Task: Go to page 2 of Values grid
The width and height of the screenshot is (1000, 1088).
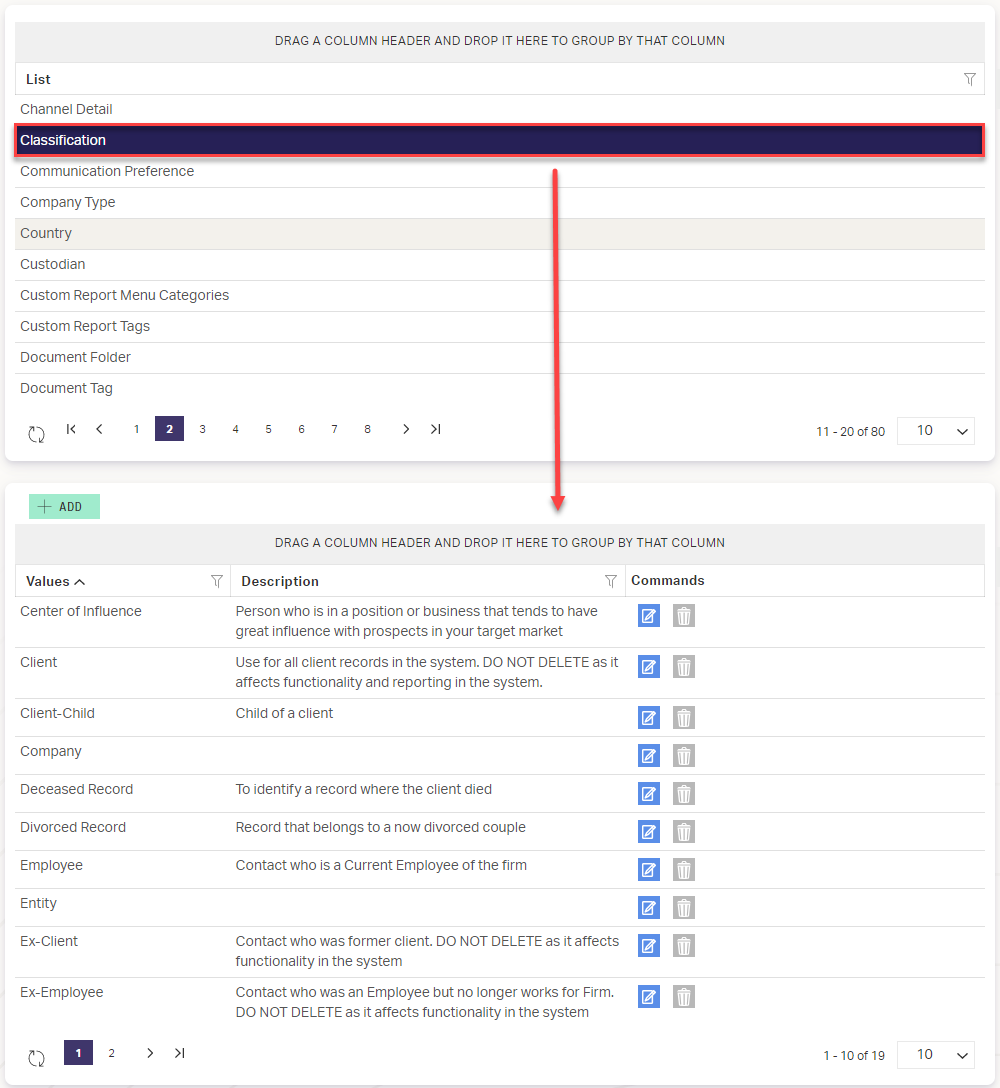Action: coord(111,1053)
